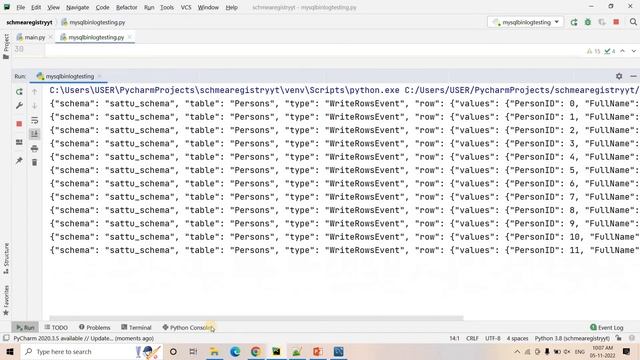This screenshot has height=360, width=640.
Task: Toggle scroll to end of output
Action: [35, 134]
